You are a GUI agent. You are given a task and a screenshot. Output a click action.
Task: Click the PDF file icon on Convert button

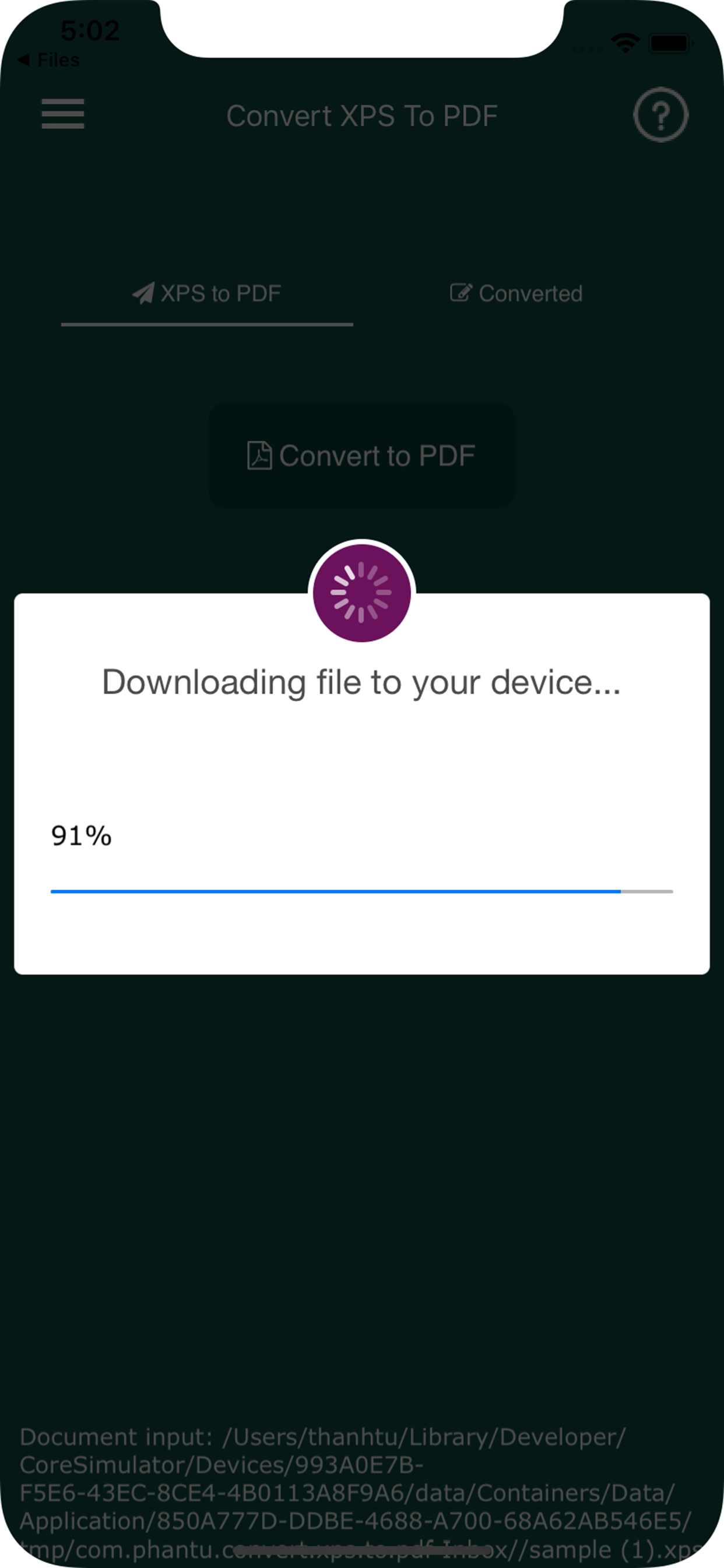(259, 456)
